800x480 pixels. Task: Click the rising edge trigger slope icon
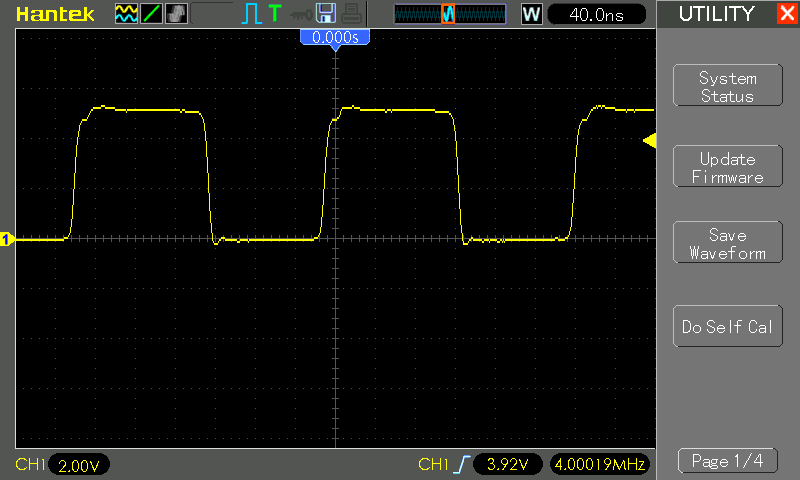pyautogui.click(x=462, y=464)
